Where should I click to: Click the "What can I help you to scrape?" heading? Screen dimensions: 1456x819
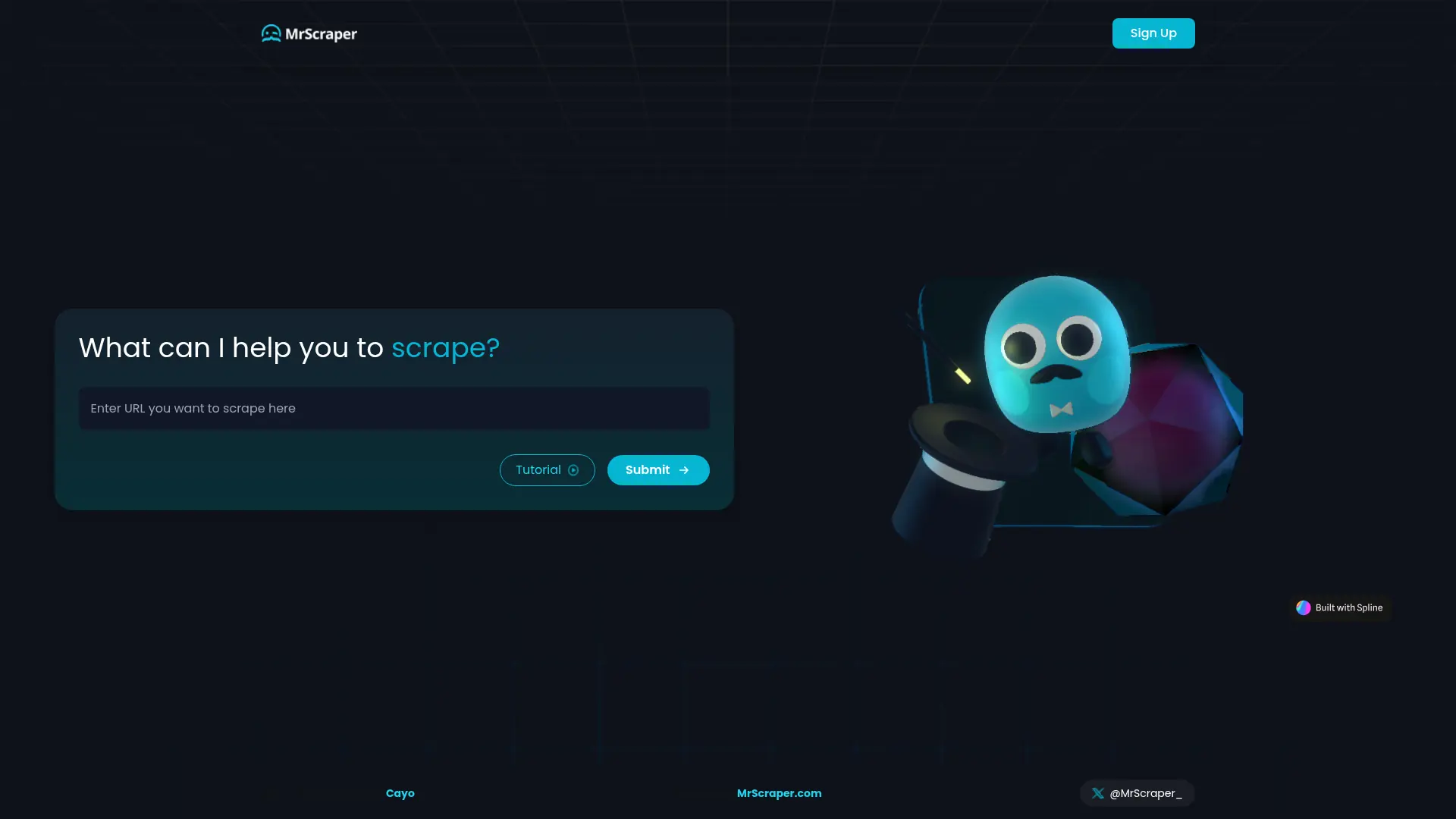[x=289, y=348]
